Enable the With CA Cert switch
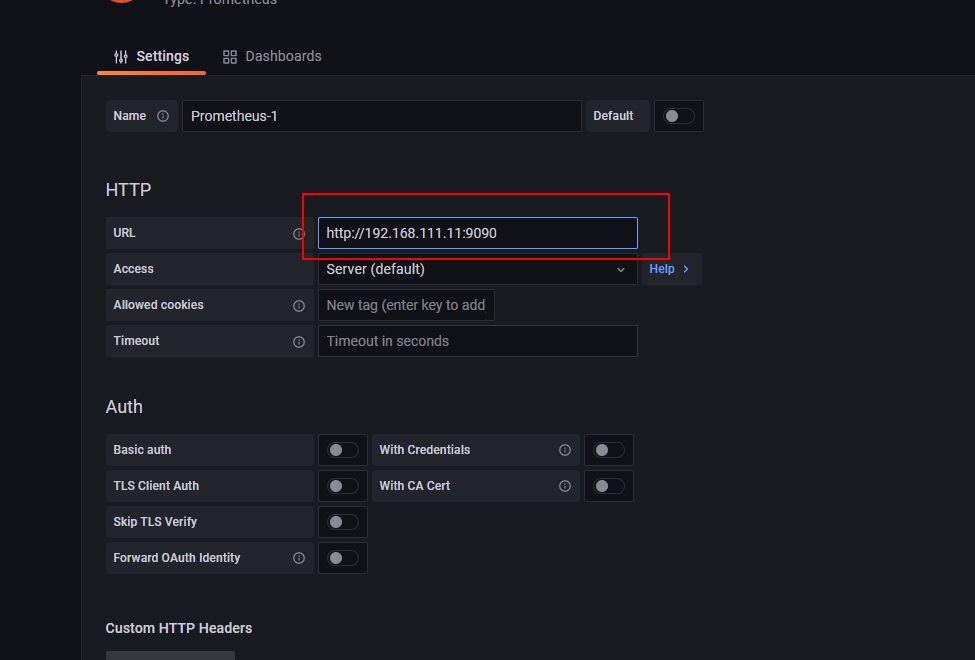Viewport: 975px width, 660px height. (609, 486)
